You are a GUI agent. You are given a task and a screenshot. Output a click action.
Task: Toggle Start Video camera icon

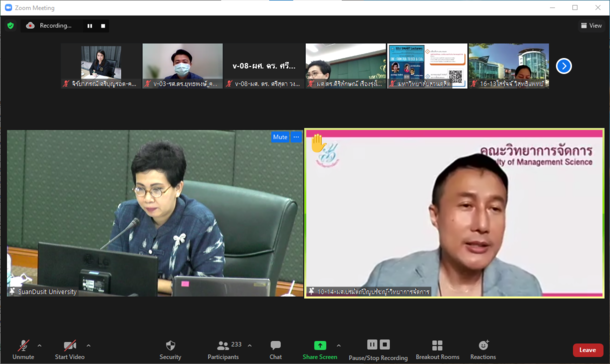click(70, 345)
